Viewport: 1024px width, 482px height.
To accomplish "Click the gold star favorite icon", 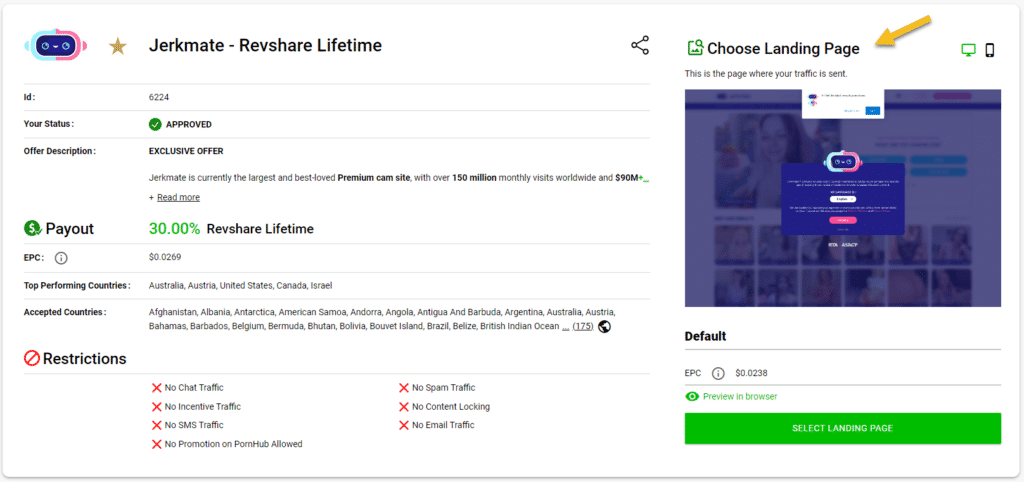I will [117, 46].
